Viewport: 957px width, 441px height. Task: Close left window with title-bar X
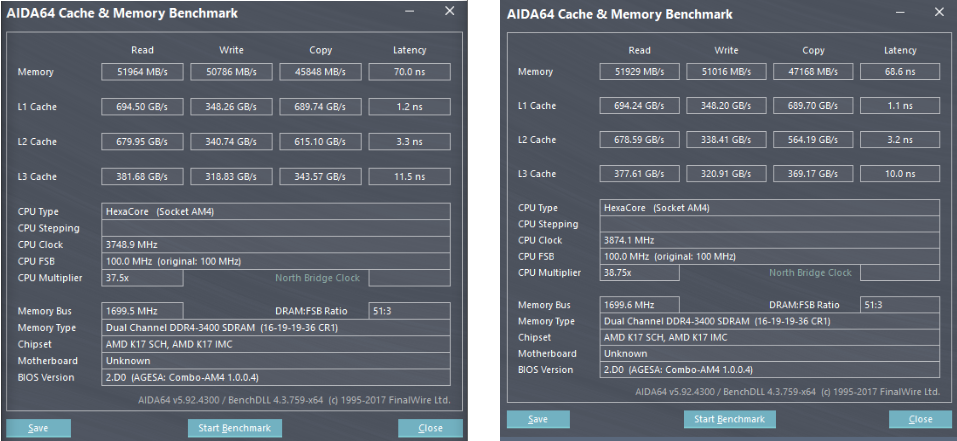[x=450, y=11]
